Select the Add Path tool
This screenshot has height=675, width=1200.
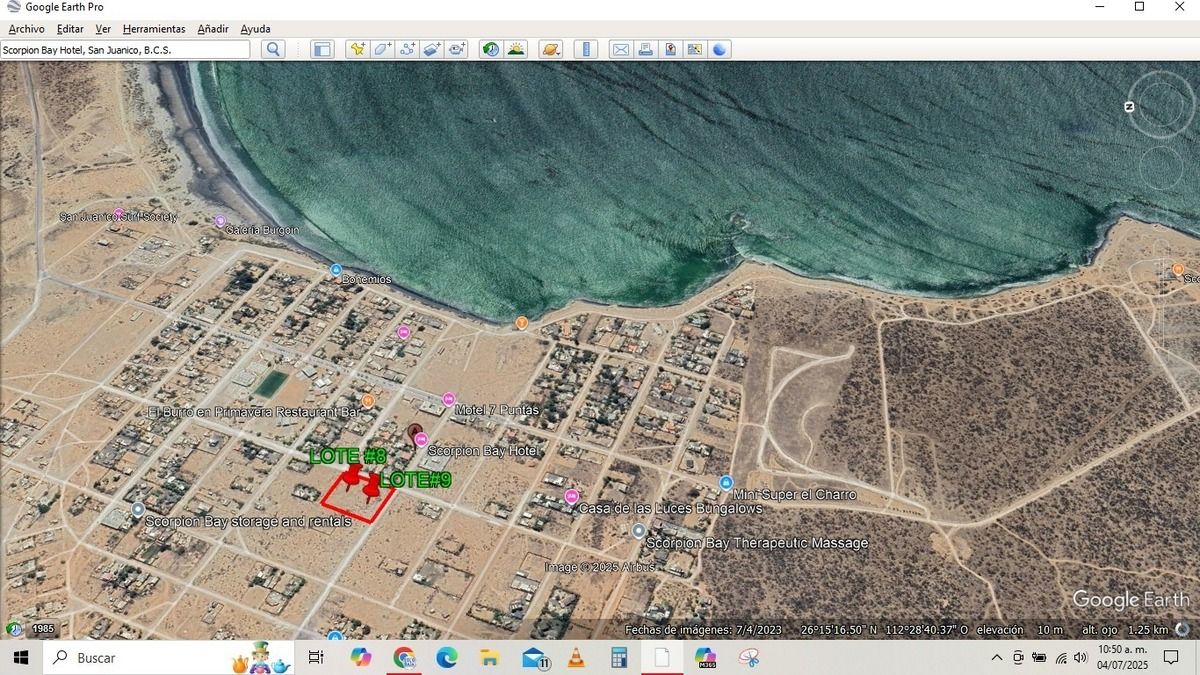click(407, 49)
